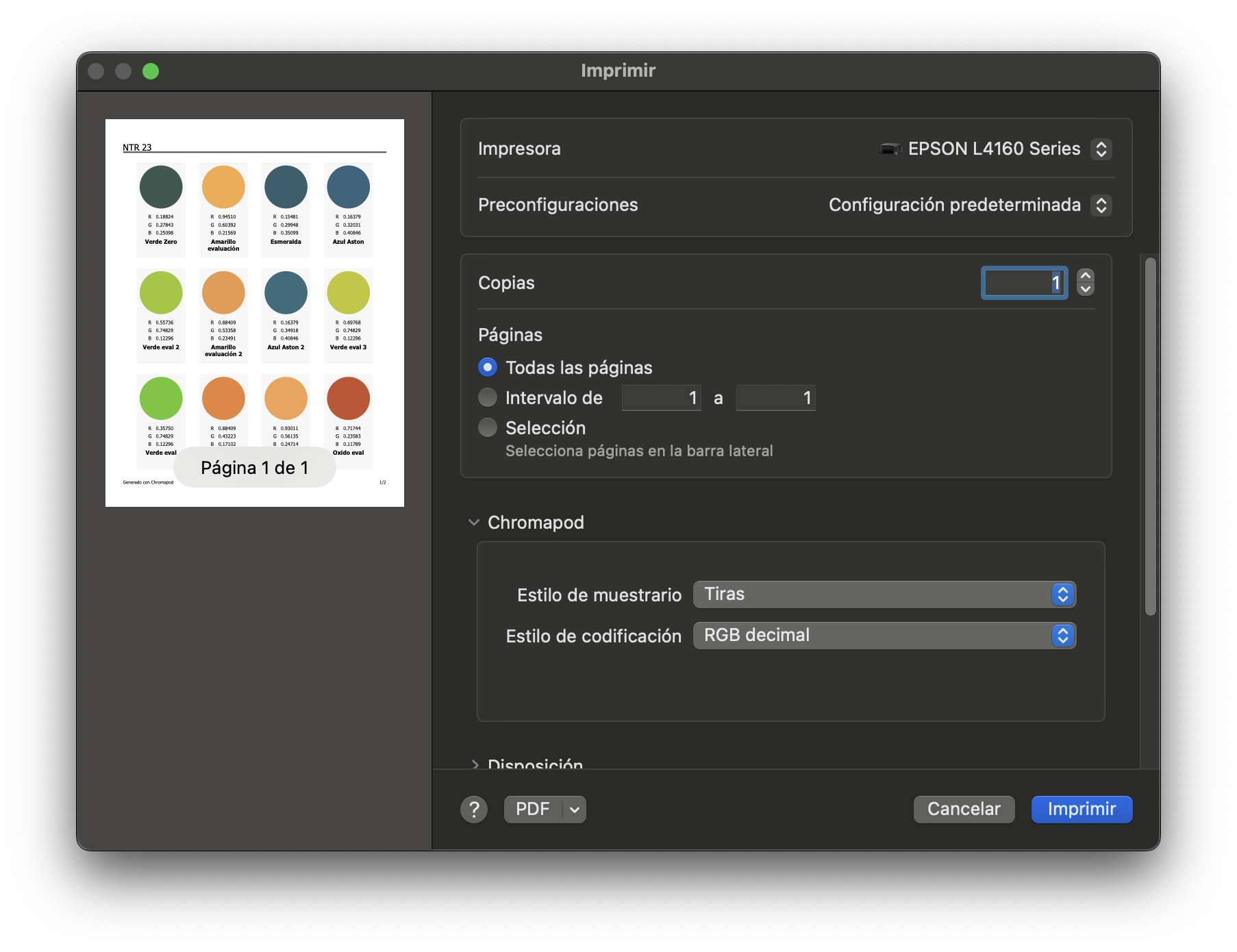
Task: Choose the Selección radio button
Action: (x=487, y=428)
